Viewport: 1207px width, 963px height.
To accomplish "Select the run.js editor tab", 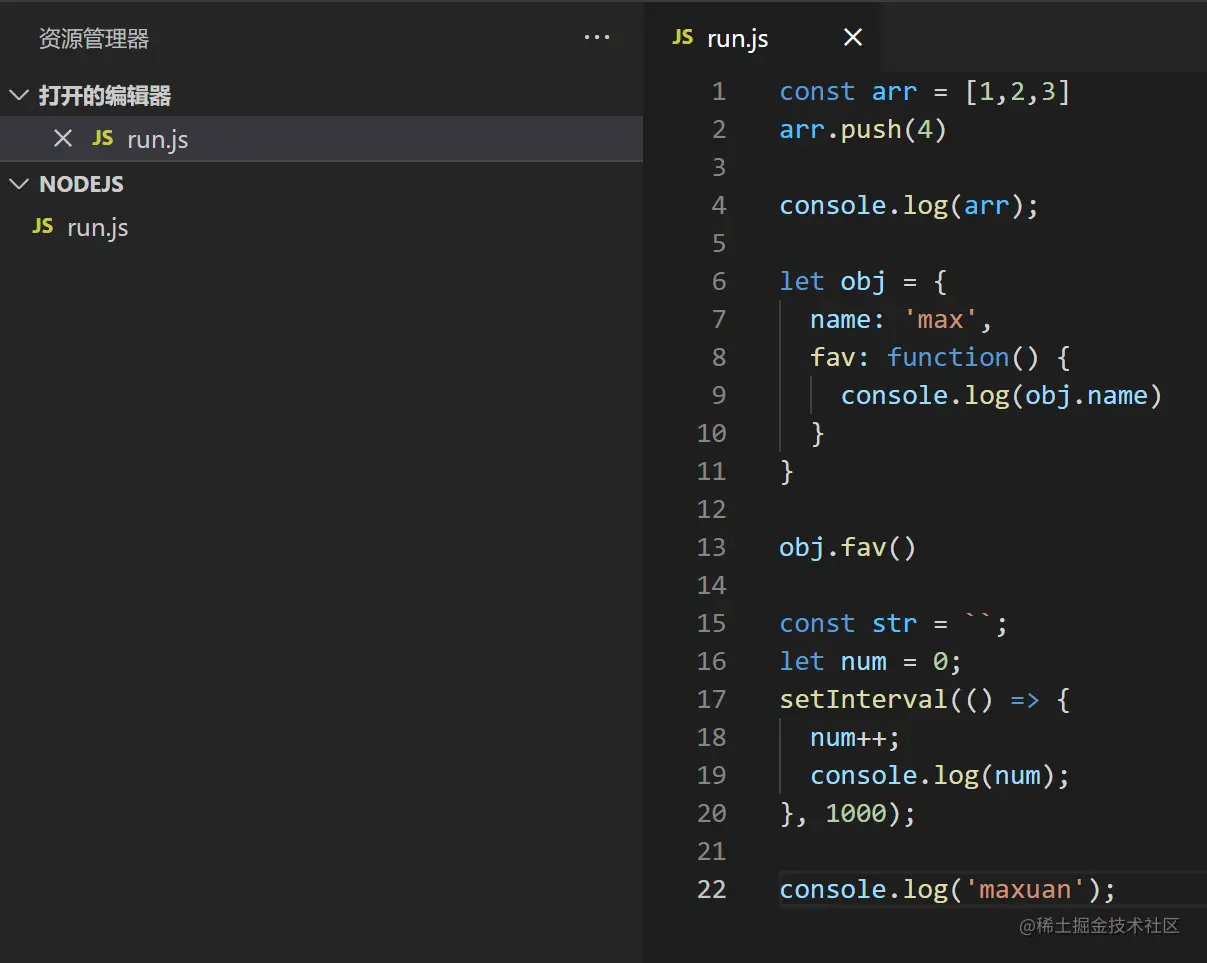I will point(763,38).
